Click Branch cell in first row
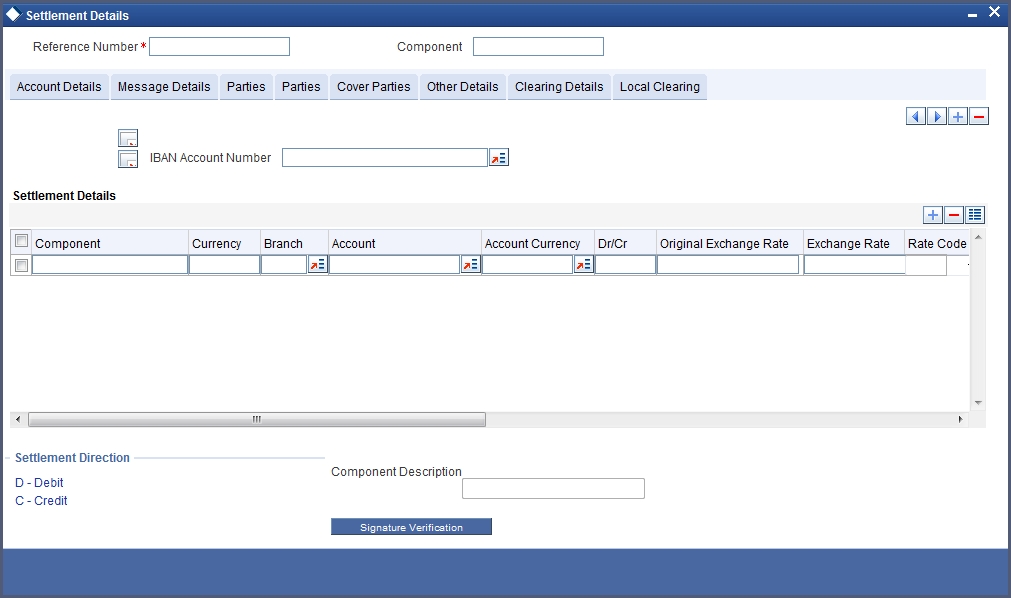This screenshot has height=598, width=1011. (284, 265)
